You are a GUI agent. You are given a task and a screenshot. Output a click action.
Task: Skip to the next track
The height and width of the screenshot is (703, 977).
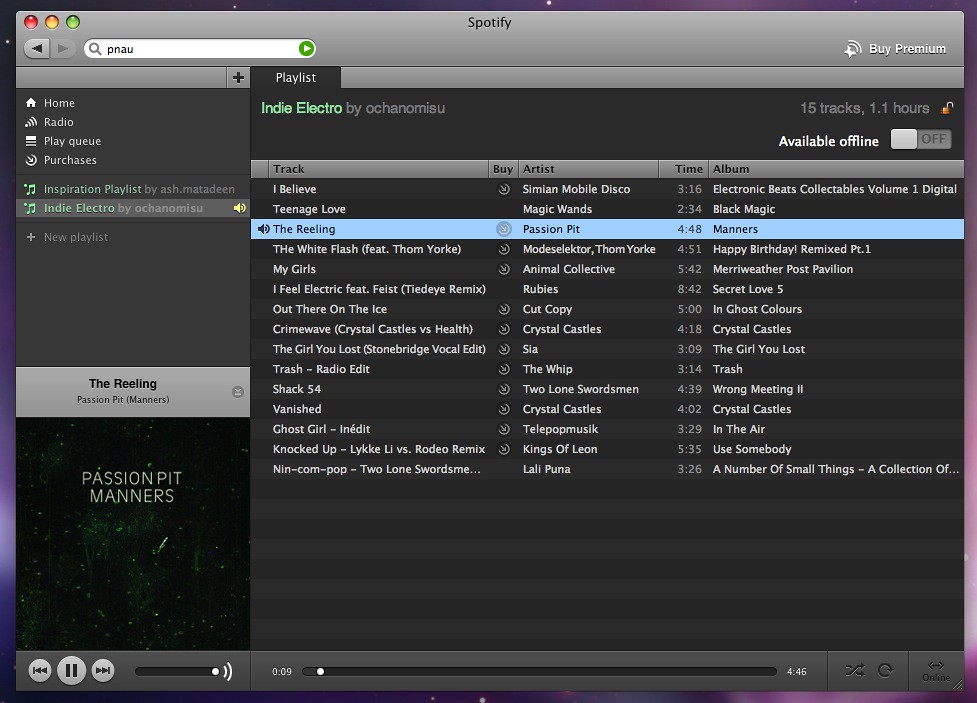coord(103,671)
